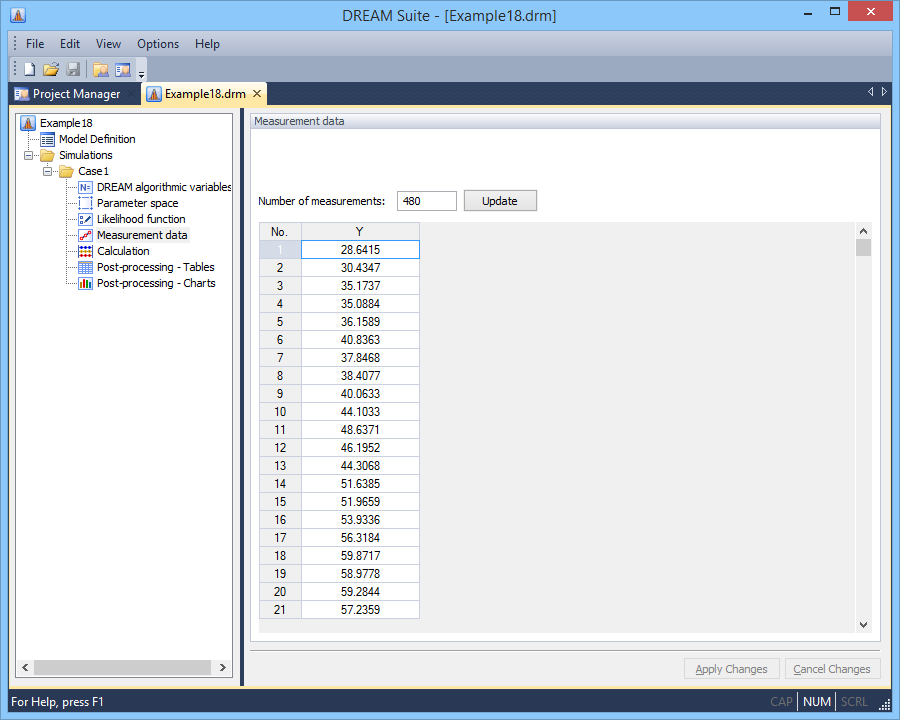Click row number 13 header
The image size is (900, 720).
(280, 466)
